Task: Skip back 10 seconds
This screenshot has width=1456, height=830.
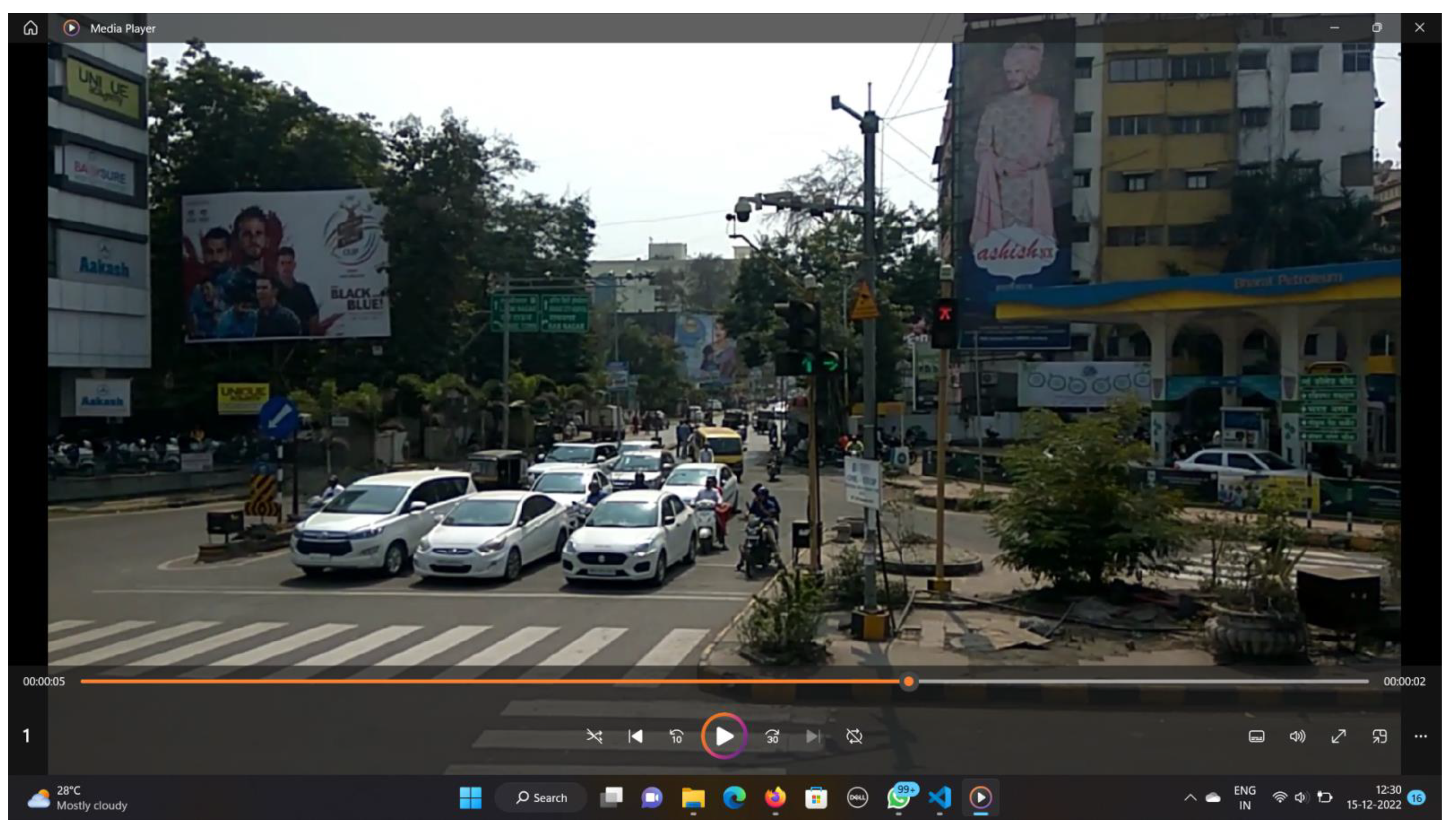Action: [676, 736]
